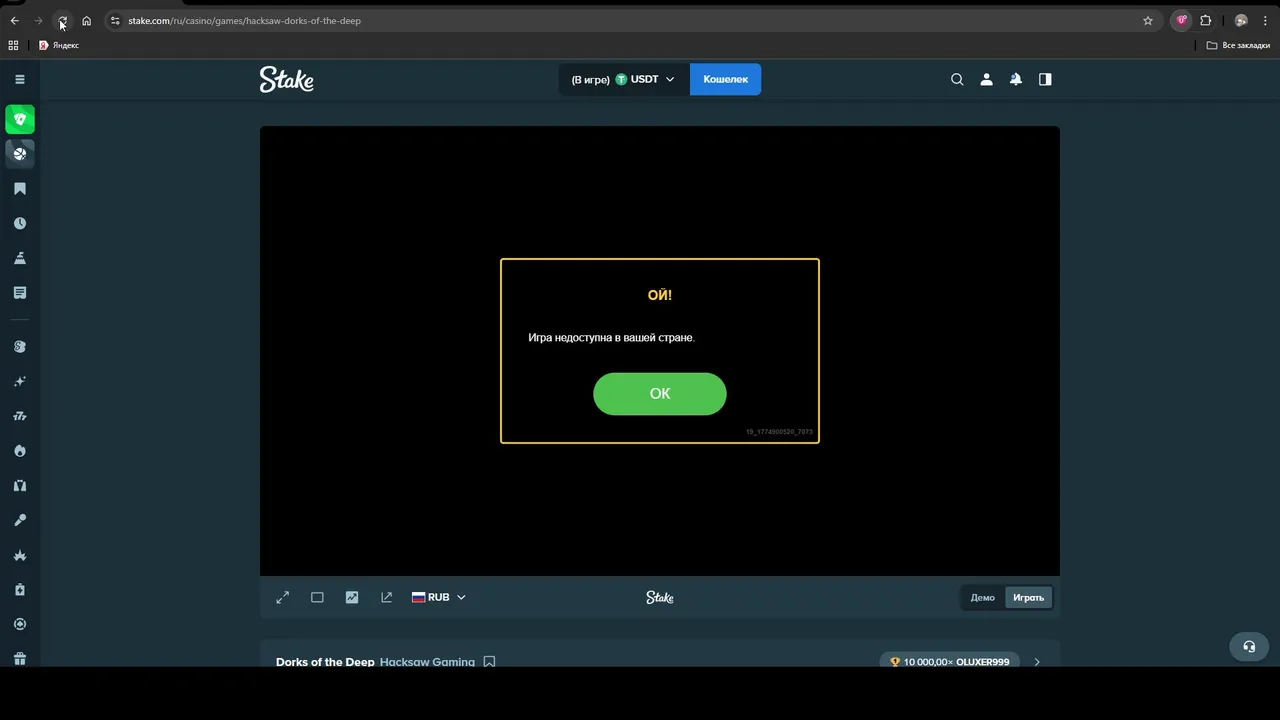The image size is (1280, 720).
Task: Open browser extensions puzzle icon
Action: (1206, 20)
